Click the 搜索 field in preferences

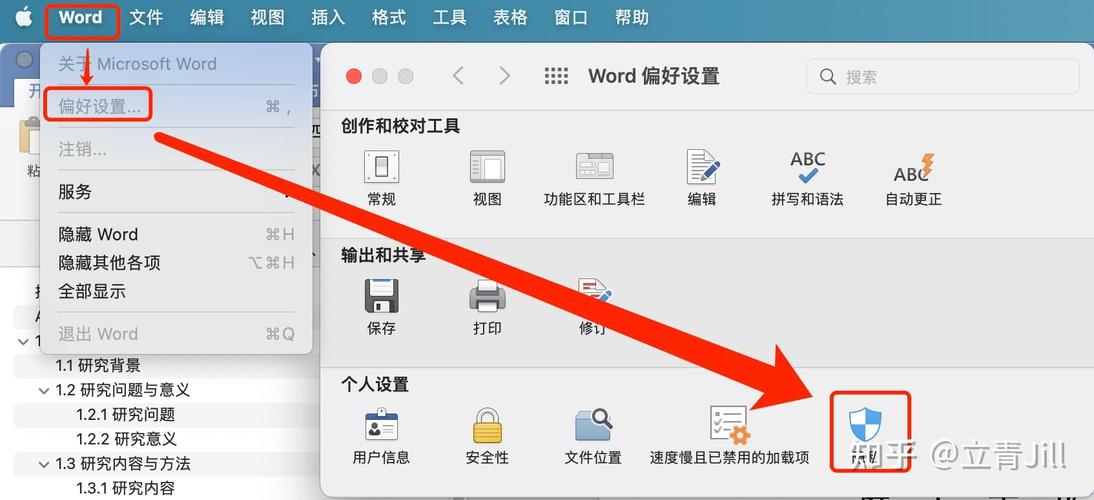(943, 76)
